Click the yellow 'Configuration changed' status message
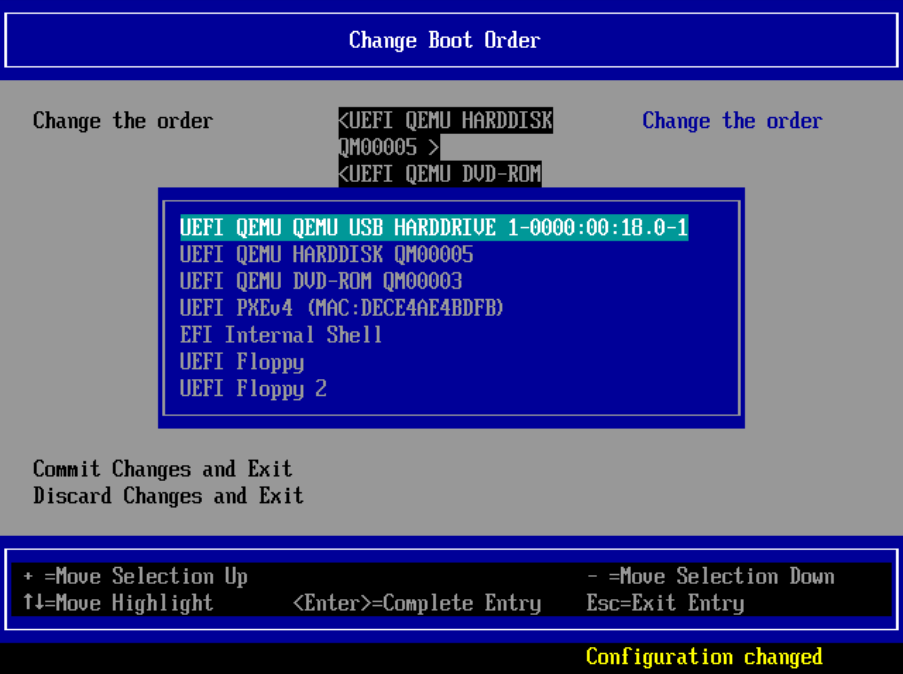Viewport: 903px width, 674px height. (x=704, y=657)
